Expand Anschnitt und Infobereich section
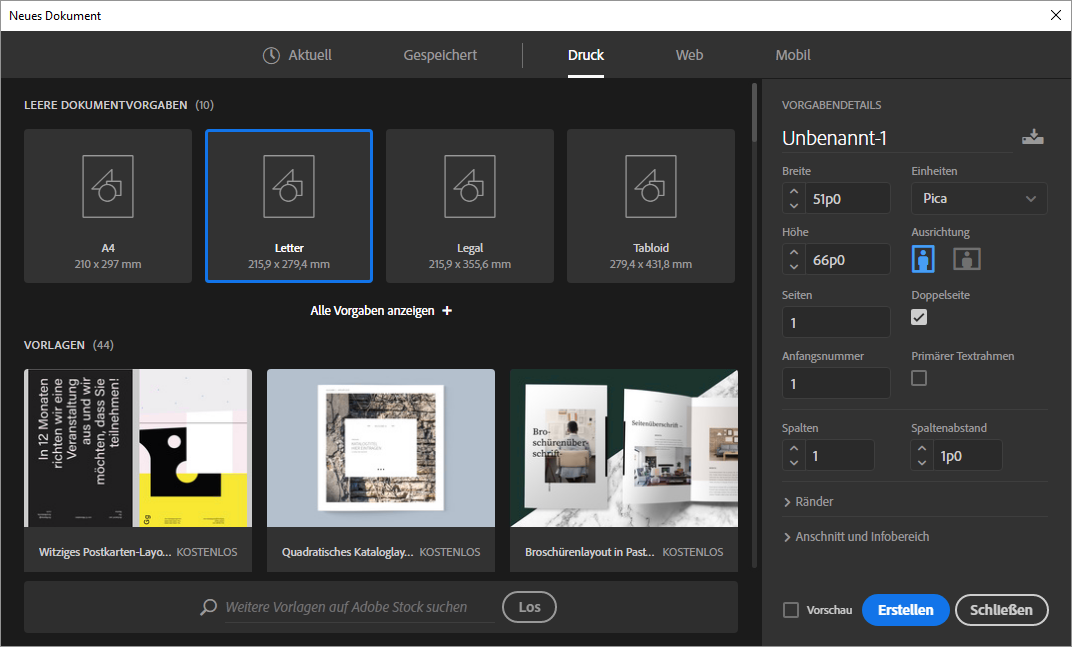This screenshot has width=1072, height=647. tap(857, 537)
